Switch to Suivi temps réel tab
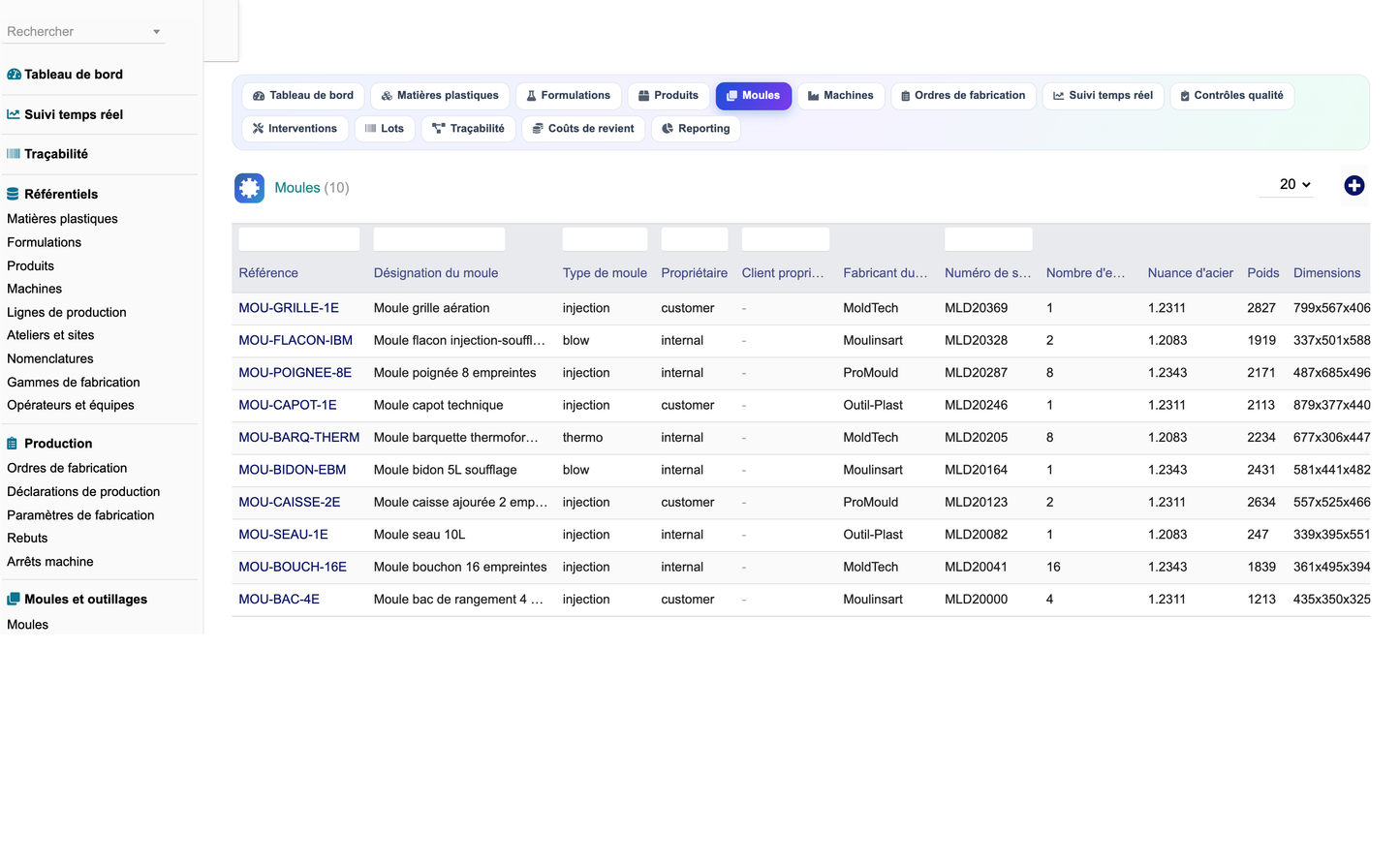 (1104, 96)
